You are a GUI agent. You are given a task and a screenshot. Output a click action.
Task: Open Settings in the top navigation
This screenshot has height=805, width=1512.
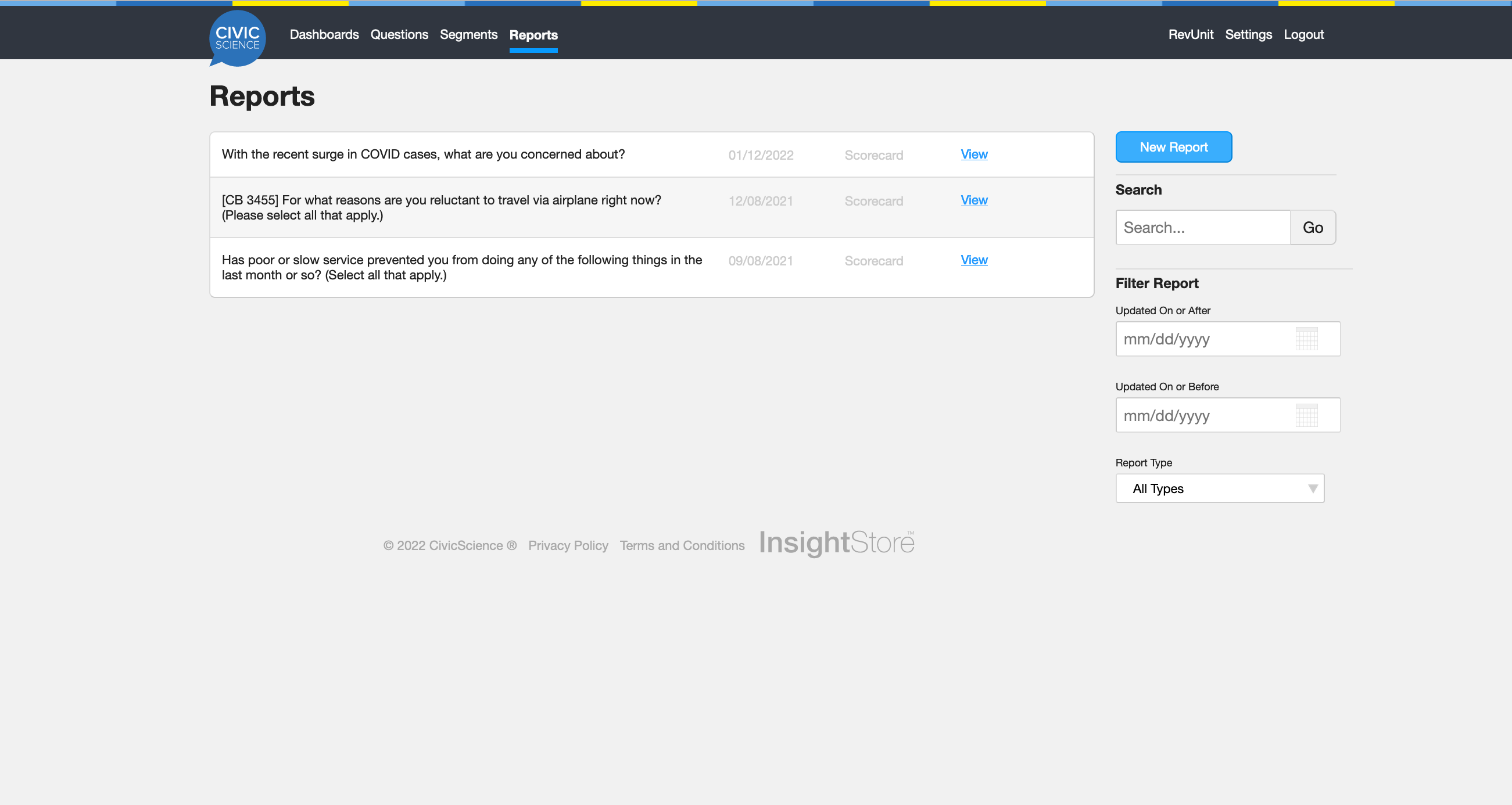click(x=1248, y=35)
